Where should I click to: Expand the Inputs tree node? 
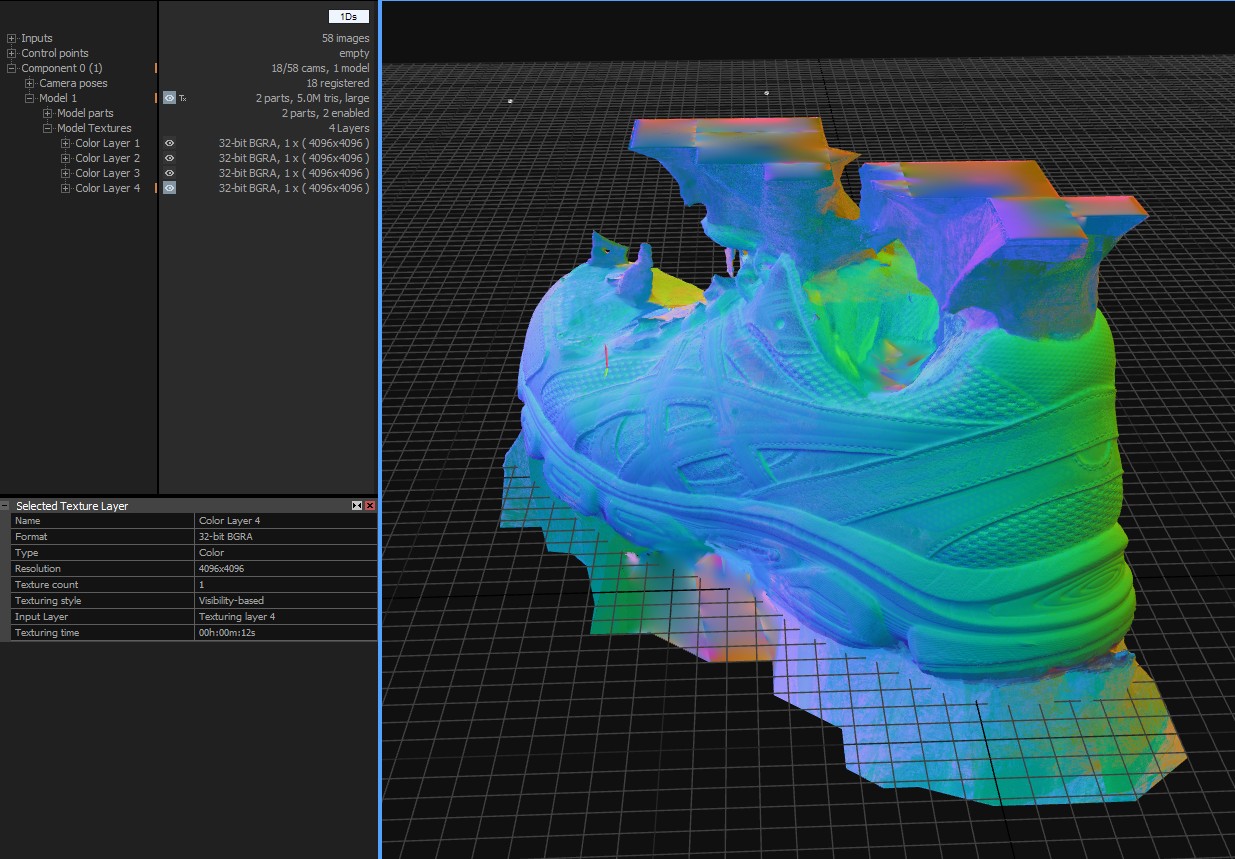coord(12,38)
